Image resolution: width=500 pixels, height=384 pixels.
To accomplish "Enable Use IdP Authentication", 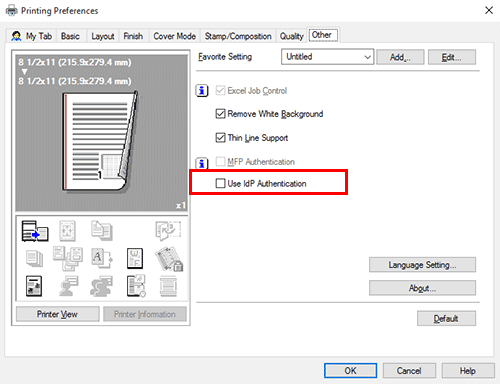I will coord(220,183).
